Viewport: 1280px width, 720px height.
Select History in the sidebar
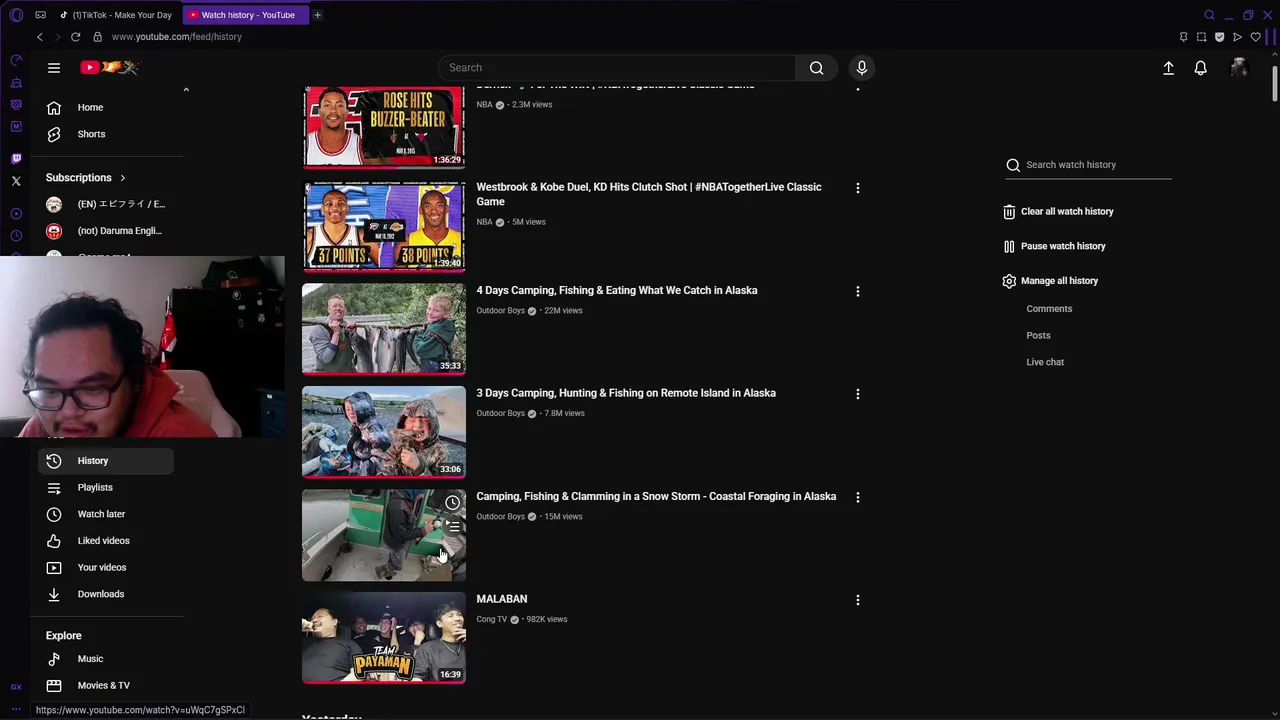tap(106, 461)
